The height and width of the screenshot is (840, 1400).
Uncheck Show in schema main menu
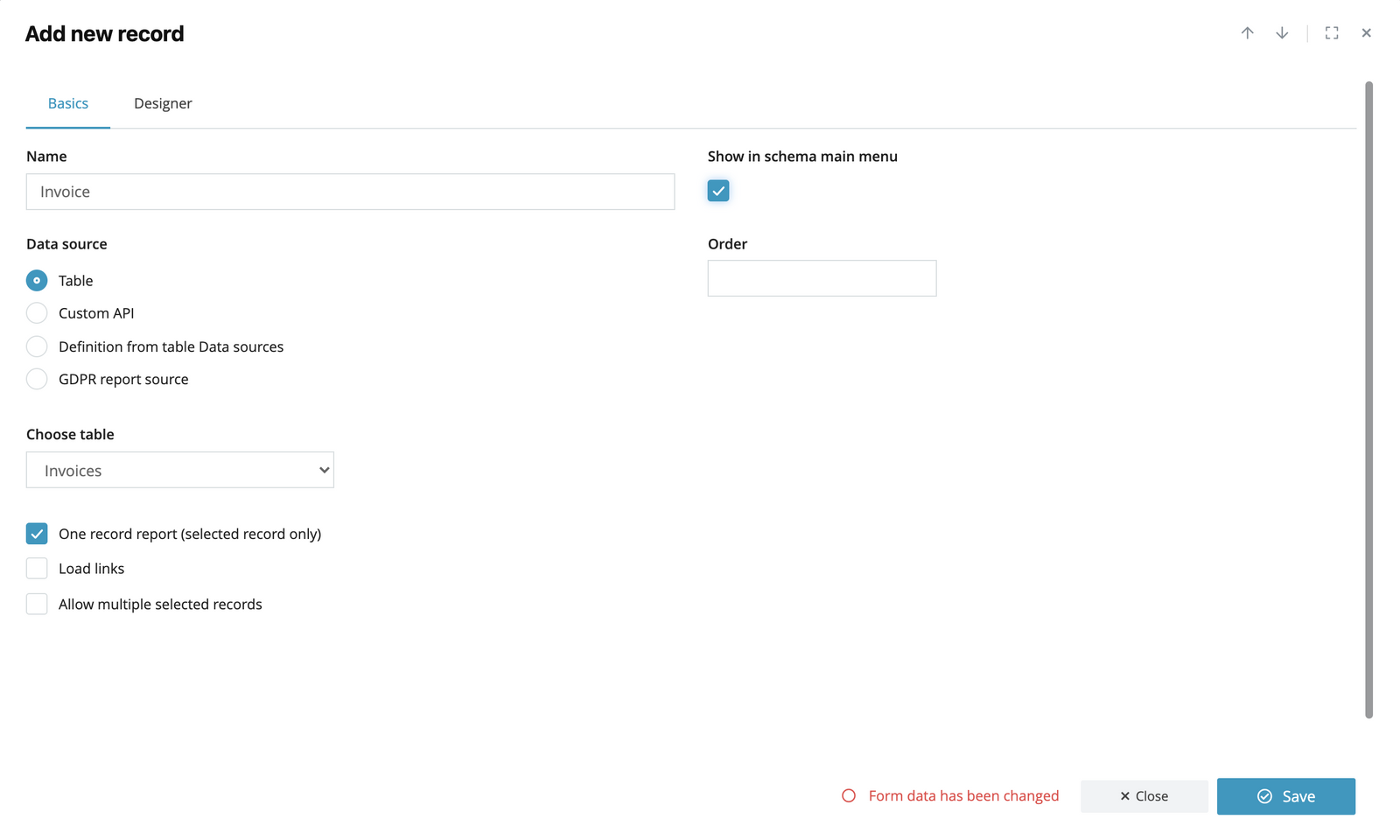718,191
